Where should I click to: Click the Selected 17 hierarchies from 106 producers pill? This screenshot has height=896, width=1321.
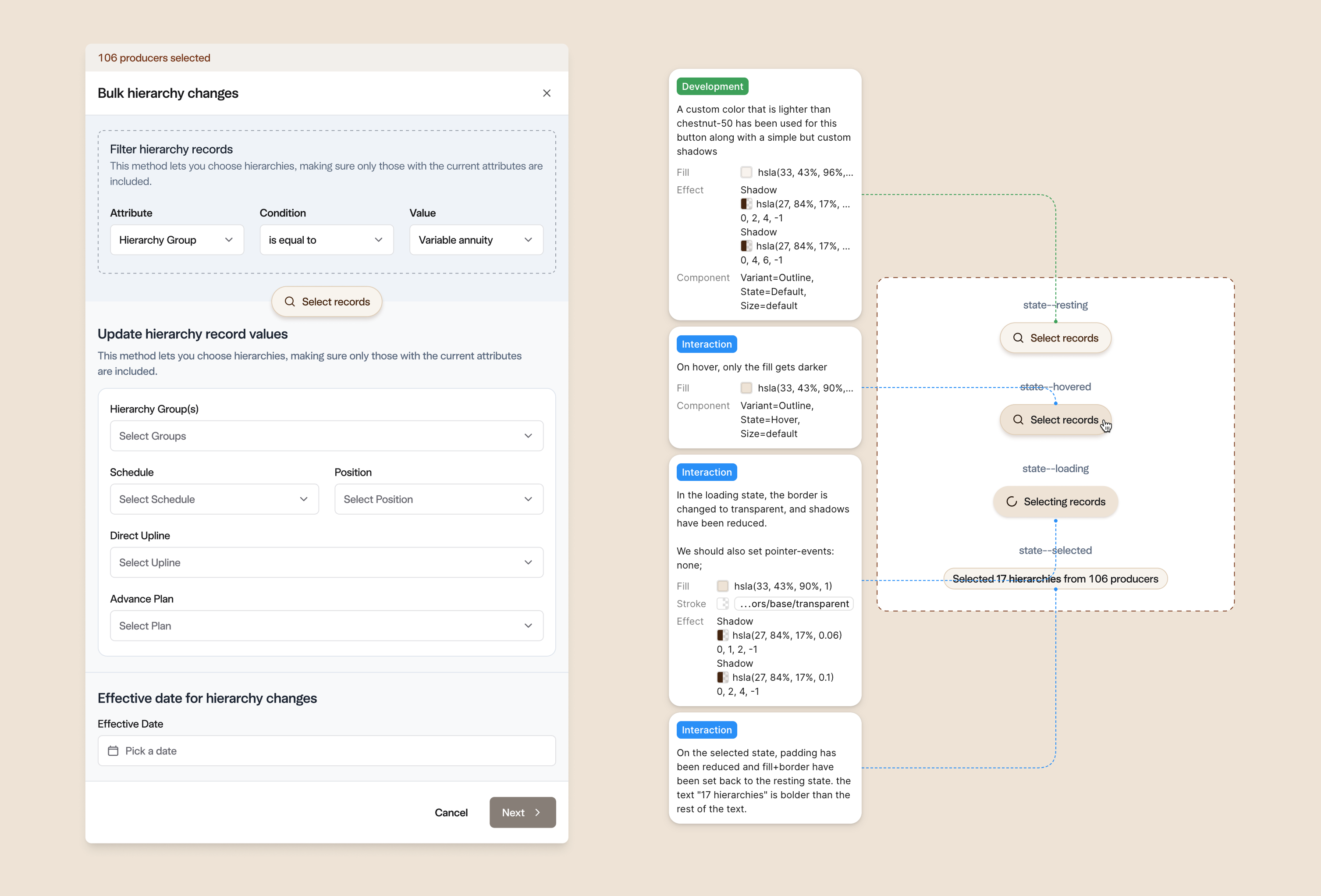pyautogui.click(x=1055, y=579)
